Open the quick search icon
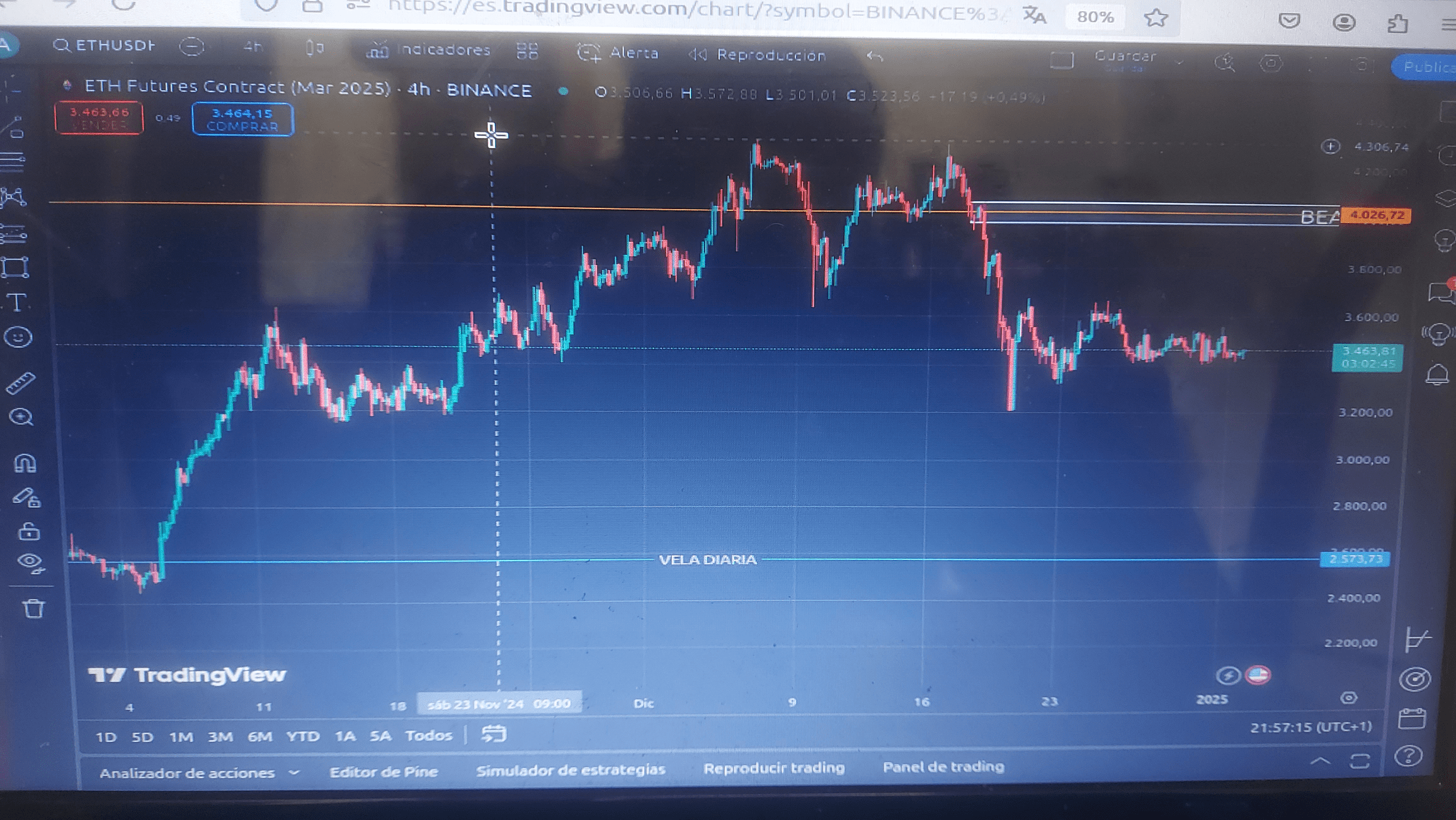 [1225, 62]
